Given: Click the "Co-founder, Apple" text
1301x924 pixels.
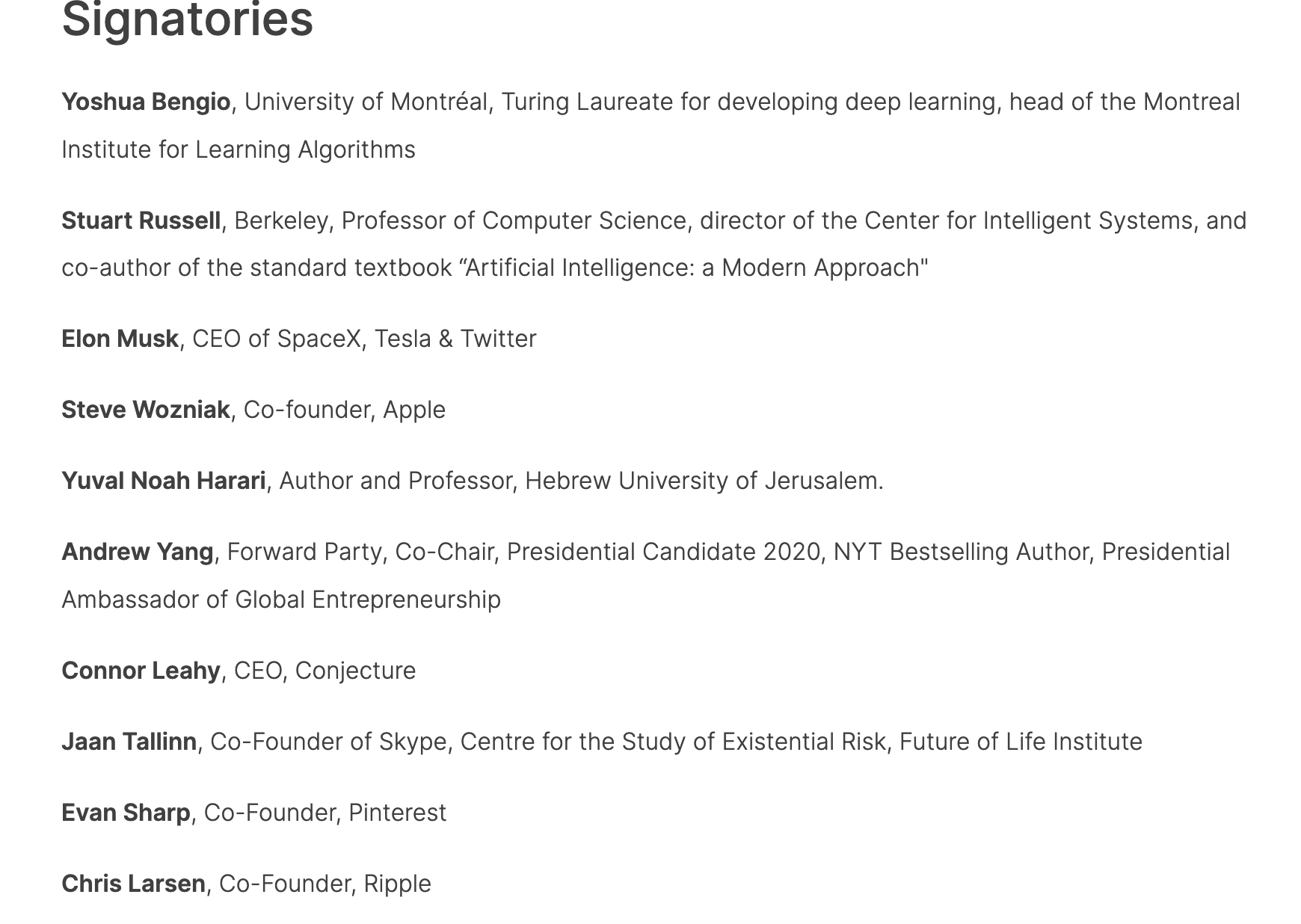Looking at the screenshot, I should tap(344, 410).
